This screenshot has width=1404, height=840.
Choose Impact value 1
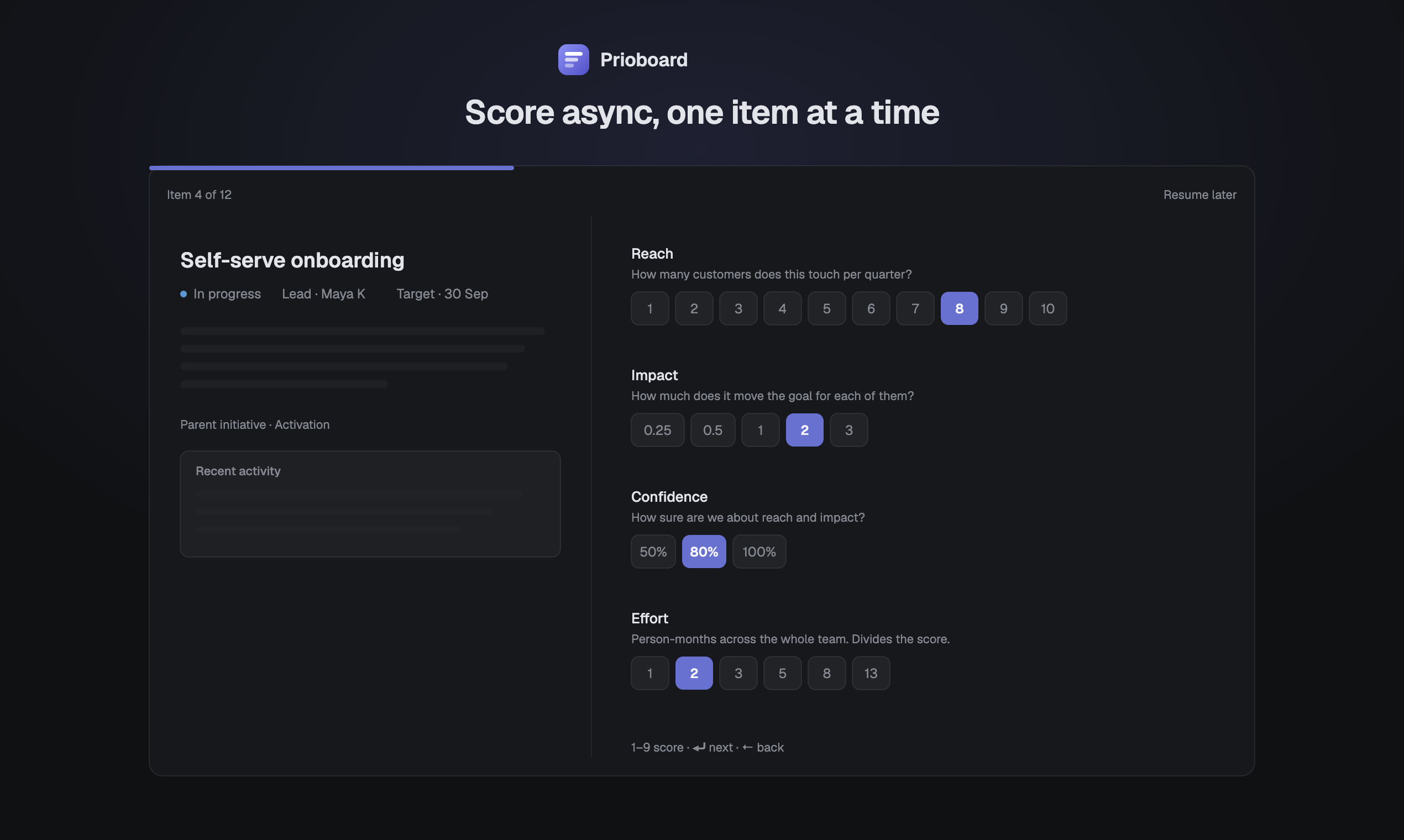(x=760, y=430)
